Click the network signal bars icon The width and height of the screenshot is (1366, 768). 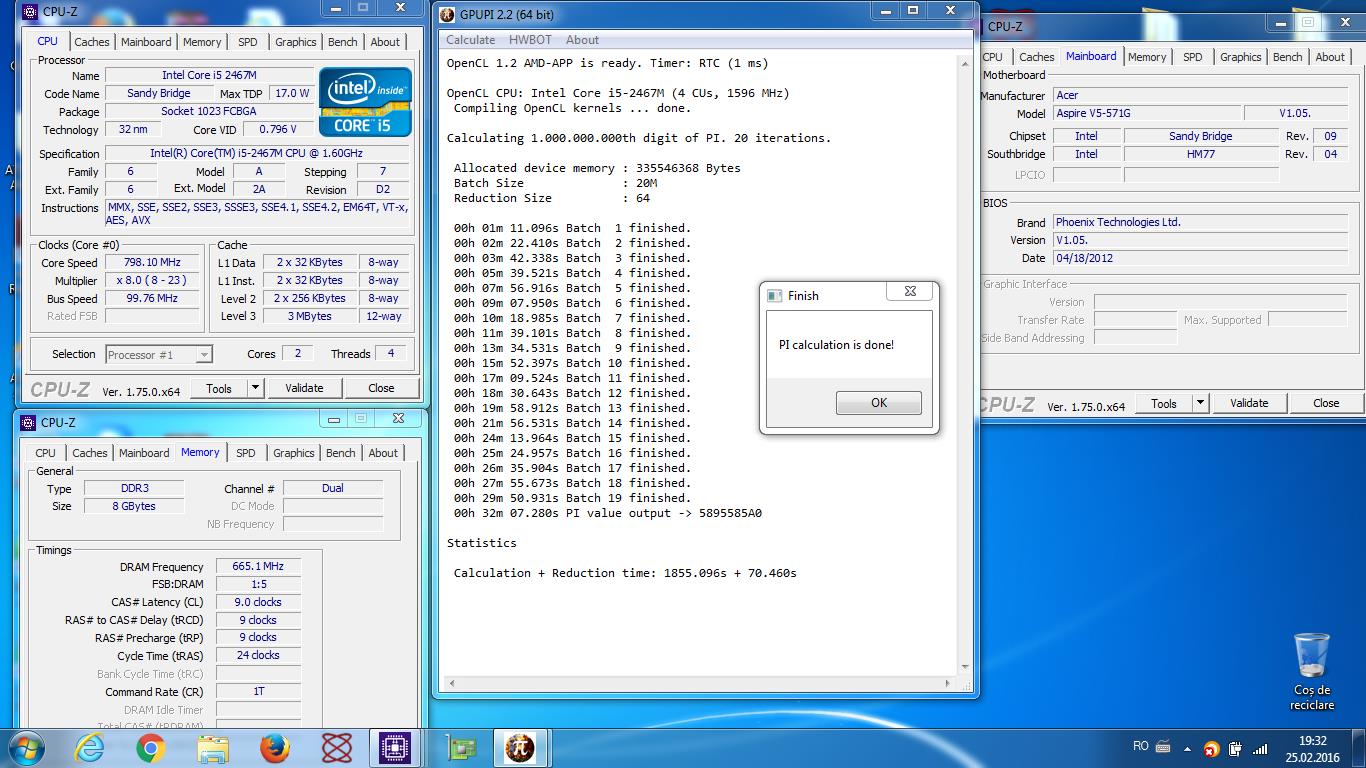1261,748
